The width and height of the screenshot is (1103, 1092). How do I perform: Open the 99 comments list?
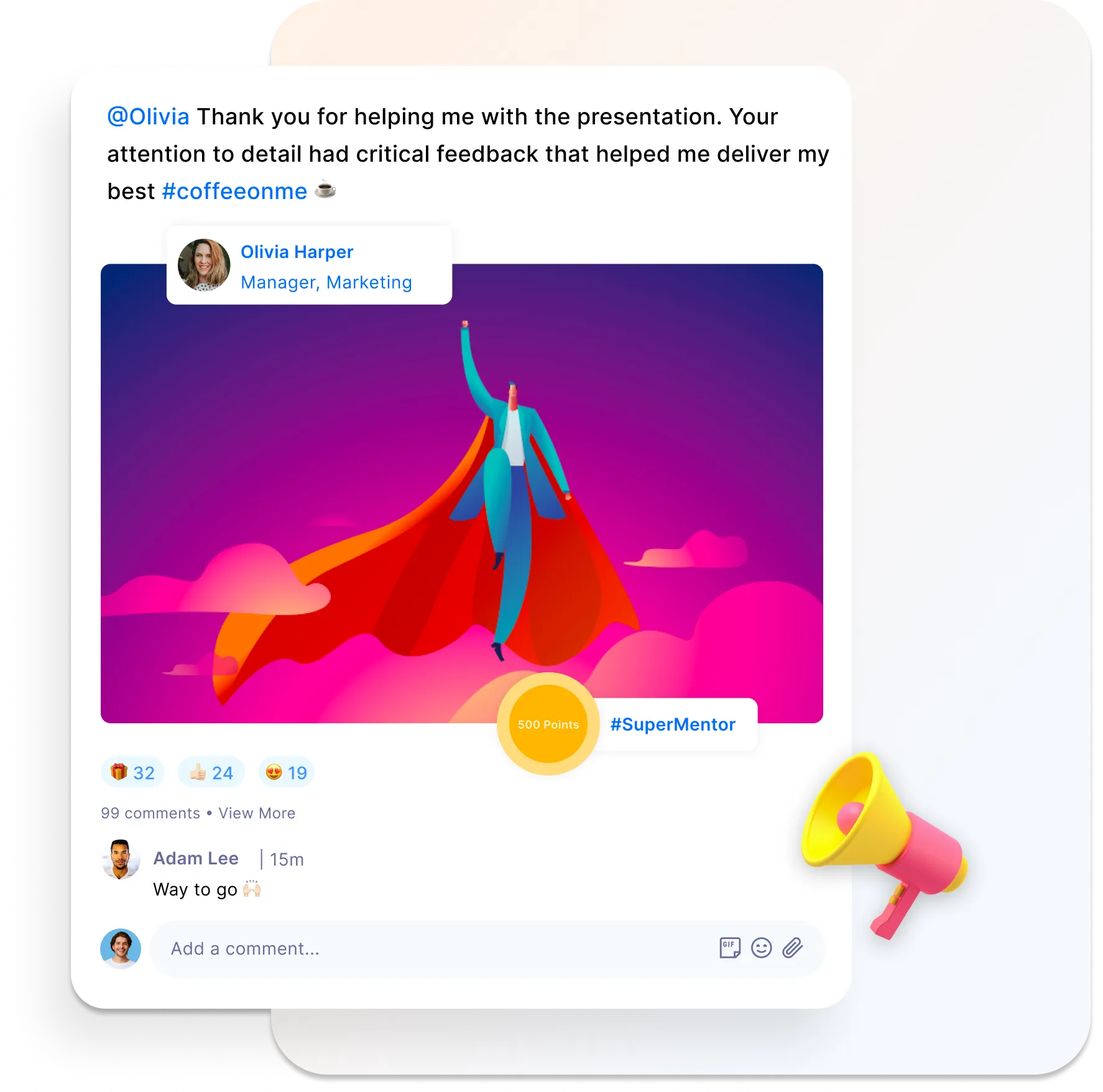[150, 813]
